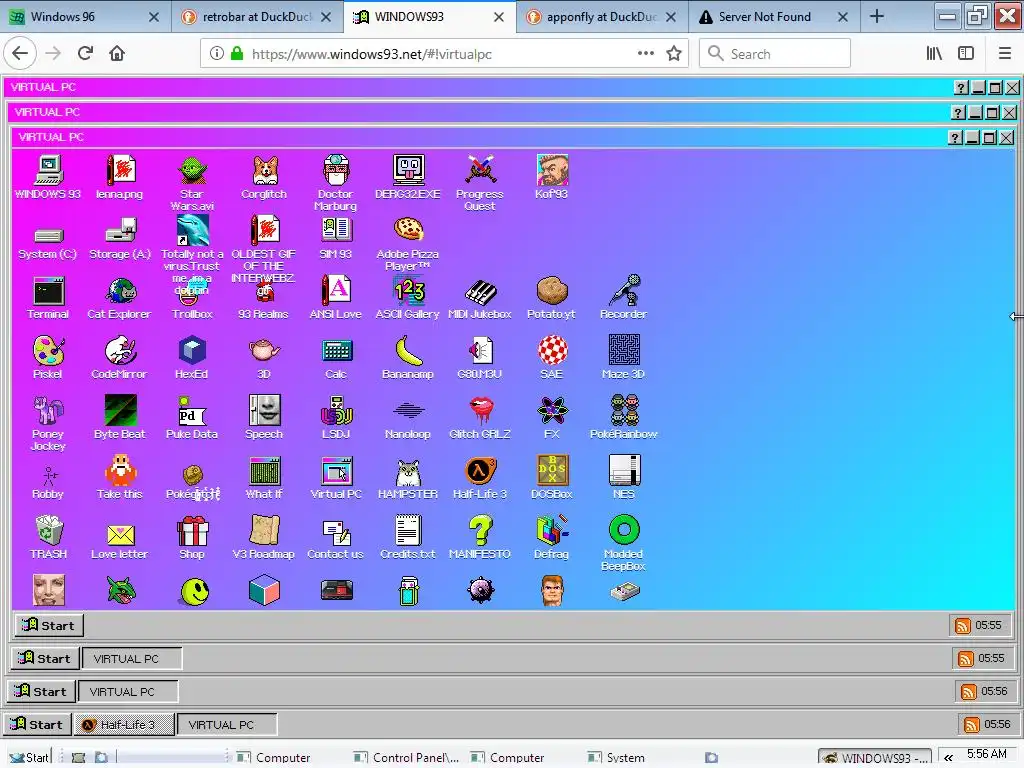Click the windows93.net URL address bar
The width and height of the screenshot is (1024, 768).
(x=444, y=54)
